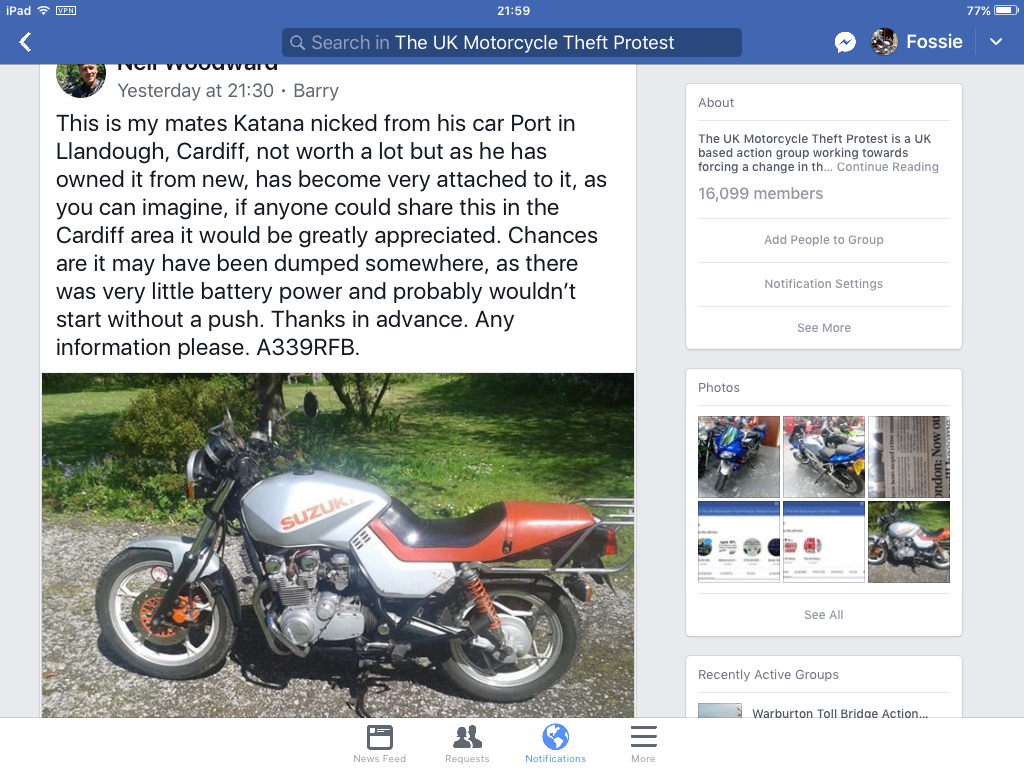Viewport: 1024px width, 768px height.
Task: Click the search magnifier icon
Action: tap(297, 43)
